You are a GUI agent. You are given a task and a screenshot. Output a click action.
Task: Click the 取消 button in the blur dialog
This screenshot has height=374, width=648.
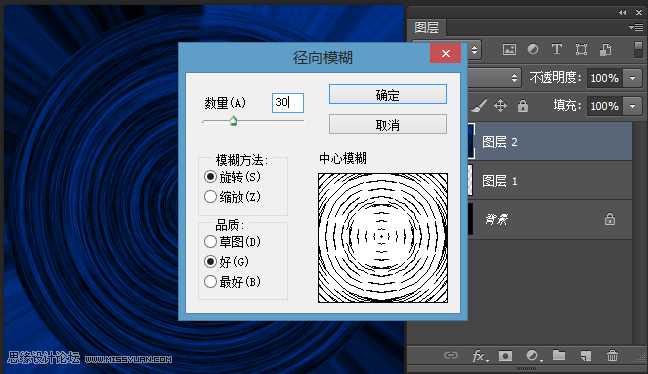[x=388, y=124]
